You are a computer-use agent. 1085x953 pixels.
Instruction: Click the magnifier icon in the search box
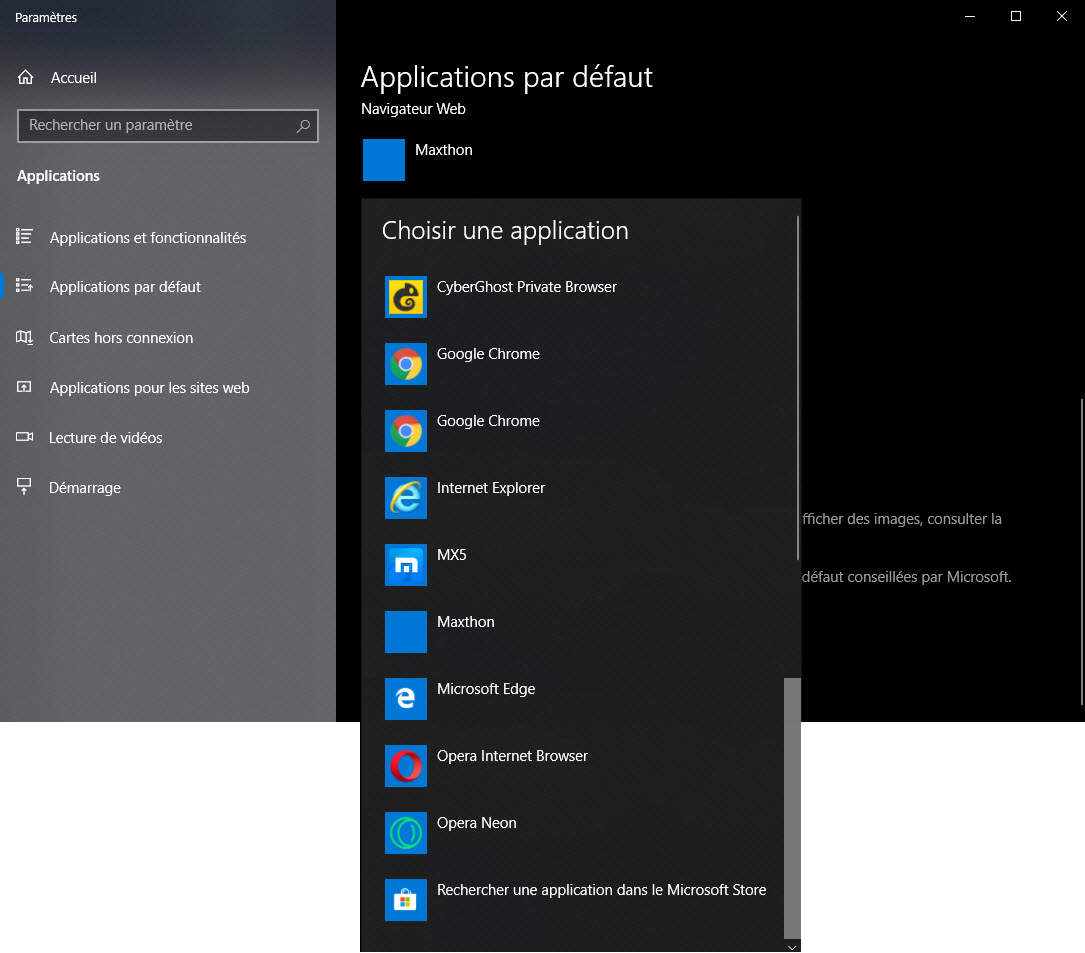[x=303, y=126]
